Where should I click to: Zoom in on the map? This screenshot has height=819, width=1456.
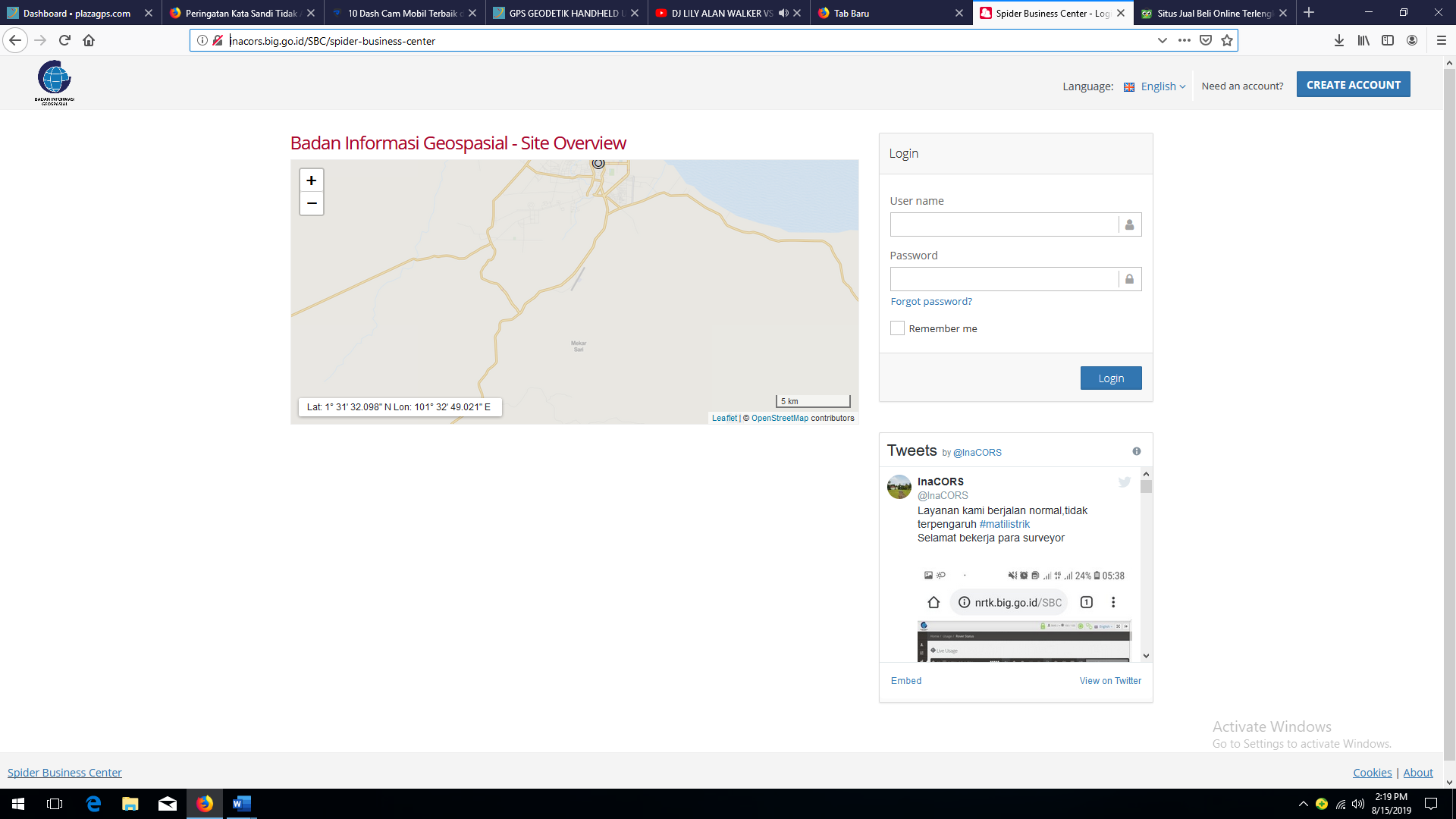pos(311,180)
